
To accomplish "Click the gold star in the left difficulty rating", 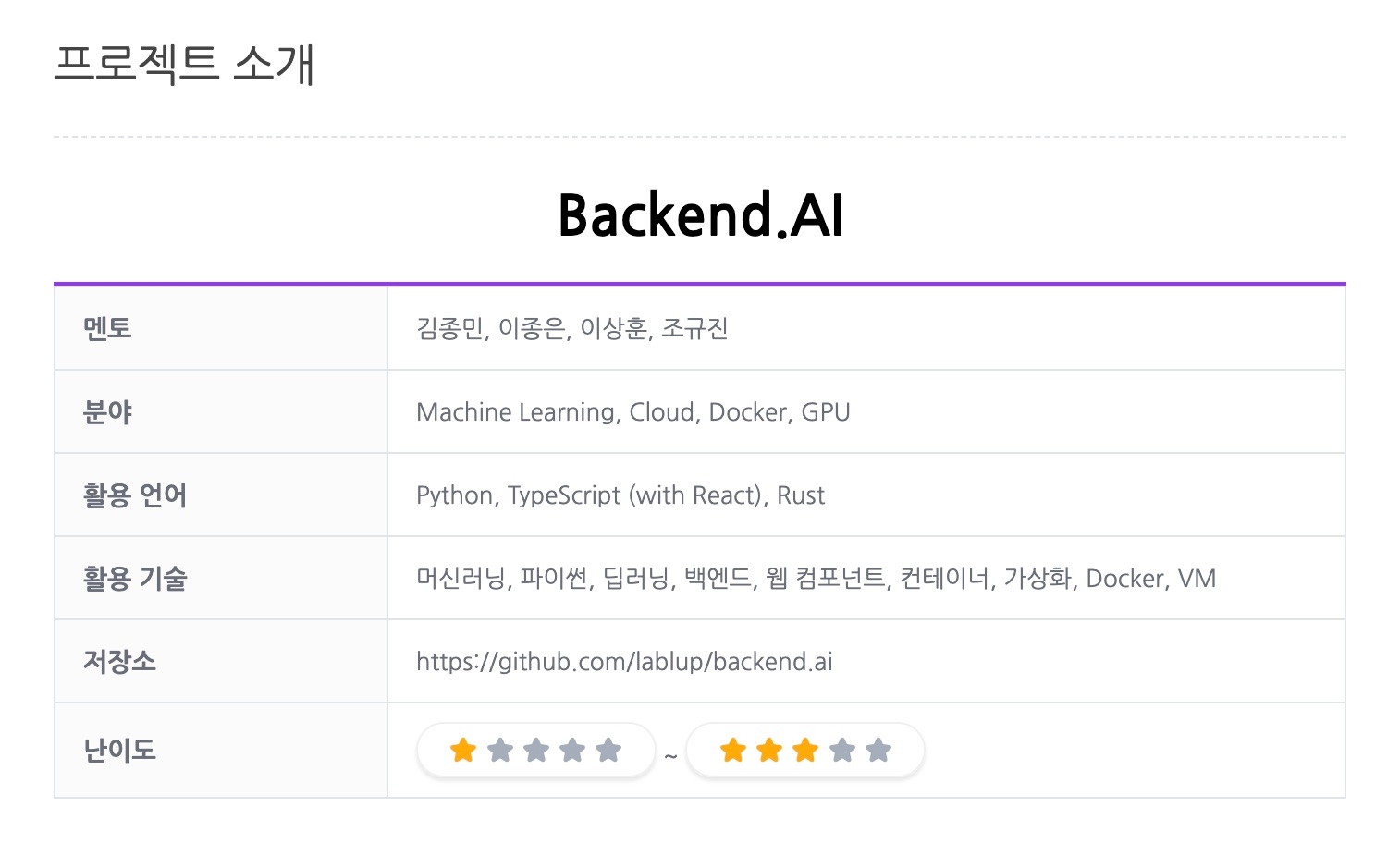I will tap(463, 750).
